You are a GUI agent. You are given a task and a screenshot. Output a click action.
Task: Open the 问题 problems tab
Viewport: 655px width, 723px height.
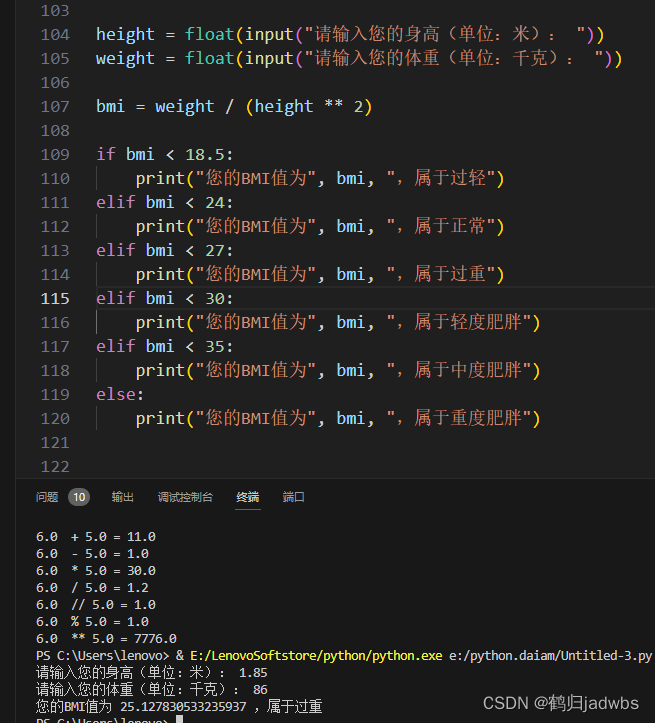(x=47, y=497)
